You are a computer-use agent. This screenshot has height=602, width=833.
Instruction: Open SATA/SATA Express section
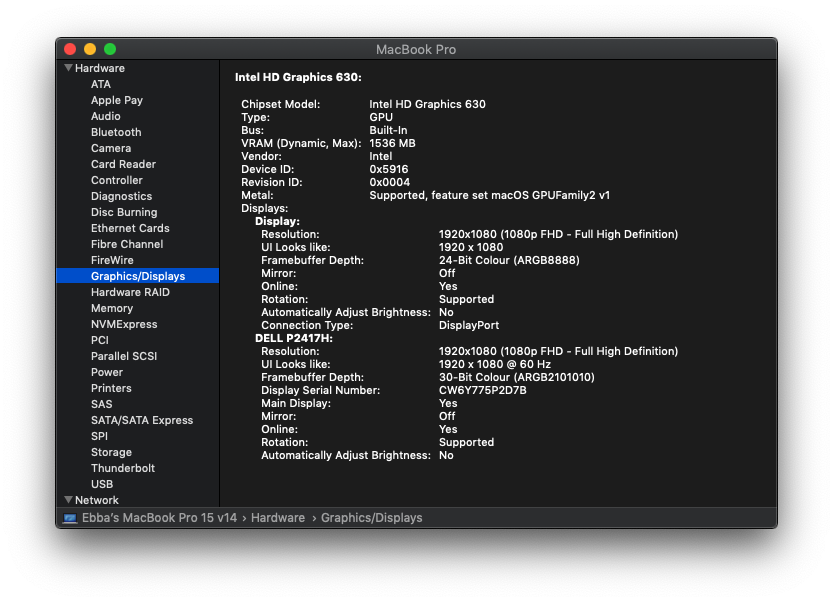142,420
